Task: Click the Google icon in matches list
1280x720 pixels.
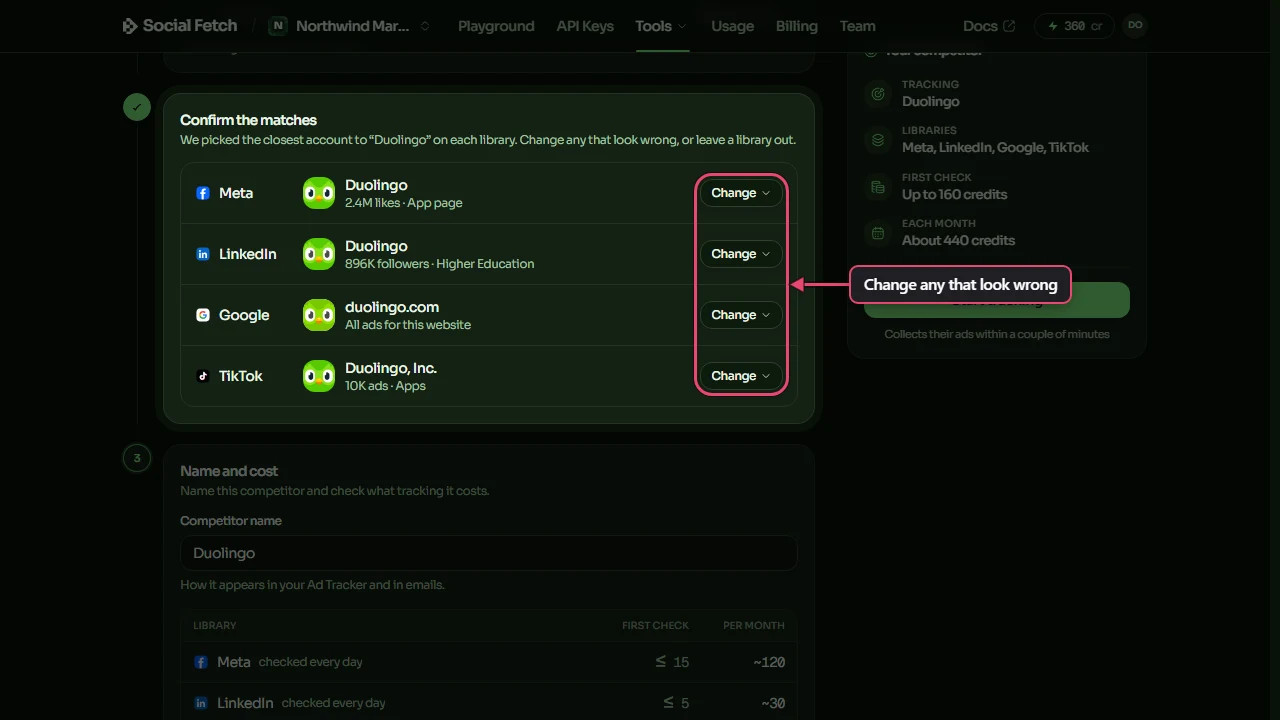Action: 203,315
